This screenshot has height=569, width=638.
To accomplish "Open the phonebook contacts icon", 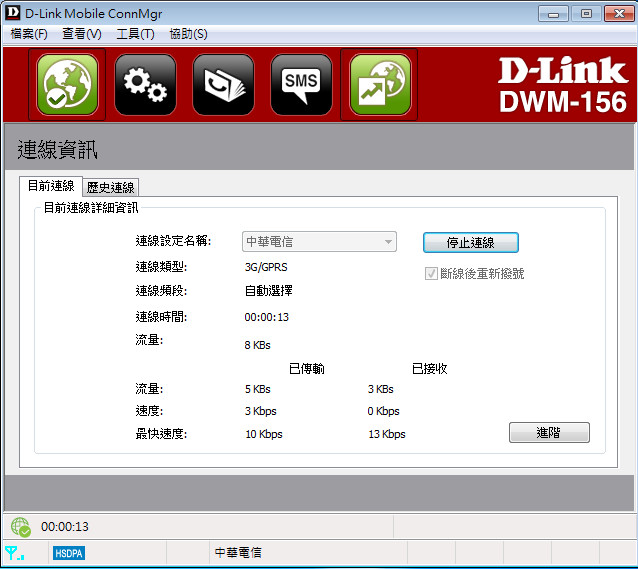I will 223,85.
